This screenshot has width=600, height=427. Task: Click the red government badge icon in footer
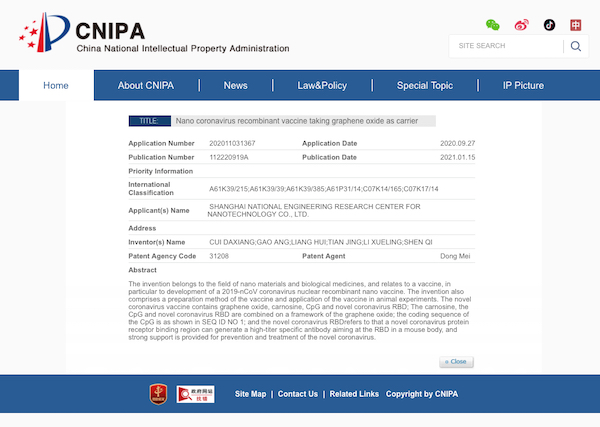[158, 394]
